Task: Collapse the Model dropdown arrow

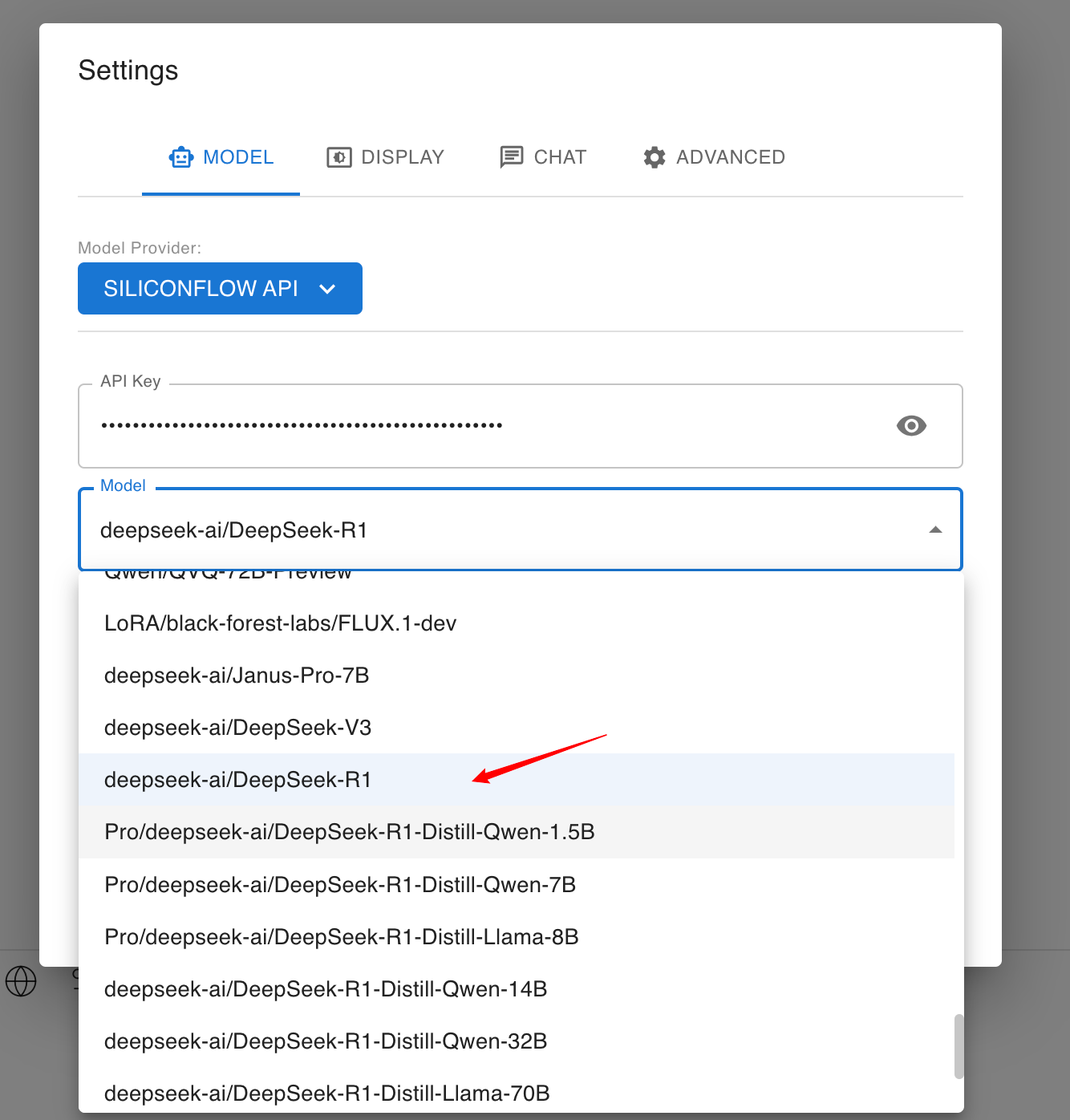Action: pyautogui.click(x=935, y=530)
